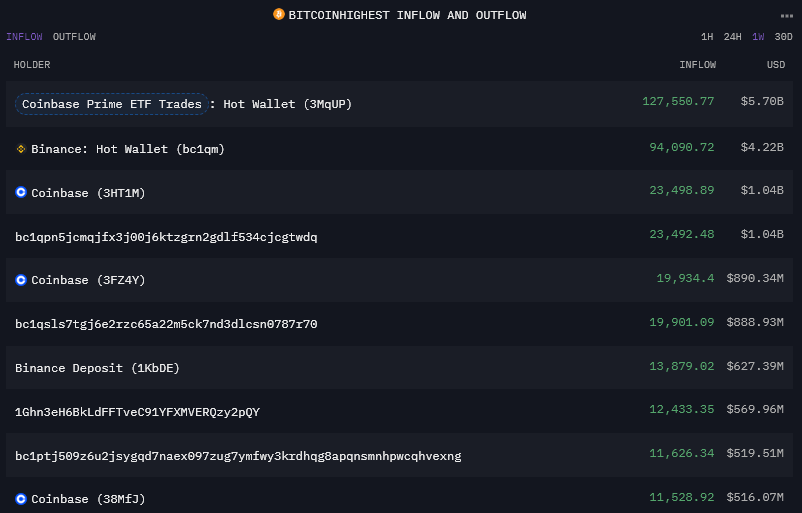Screen dimensions: 802x513
Task: Click USD value $4.22B
Action: [x=762, y=147]
